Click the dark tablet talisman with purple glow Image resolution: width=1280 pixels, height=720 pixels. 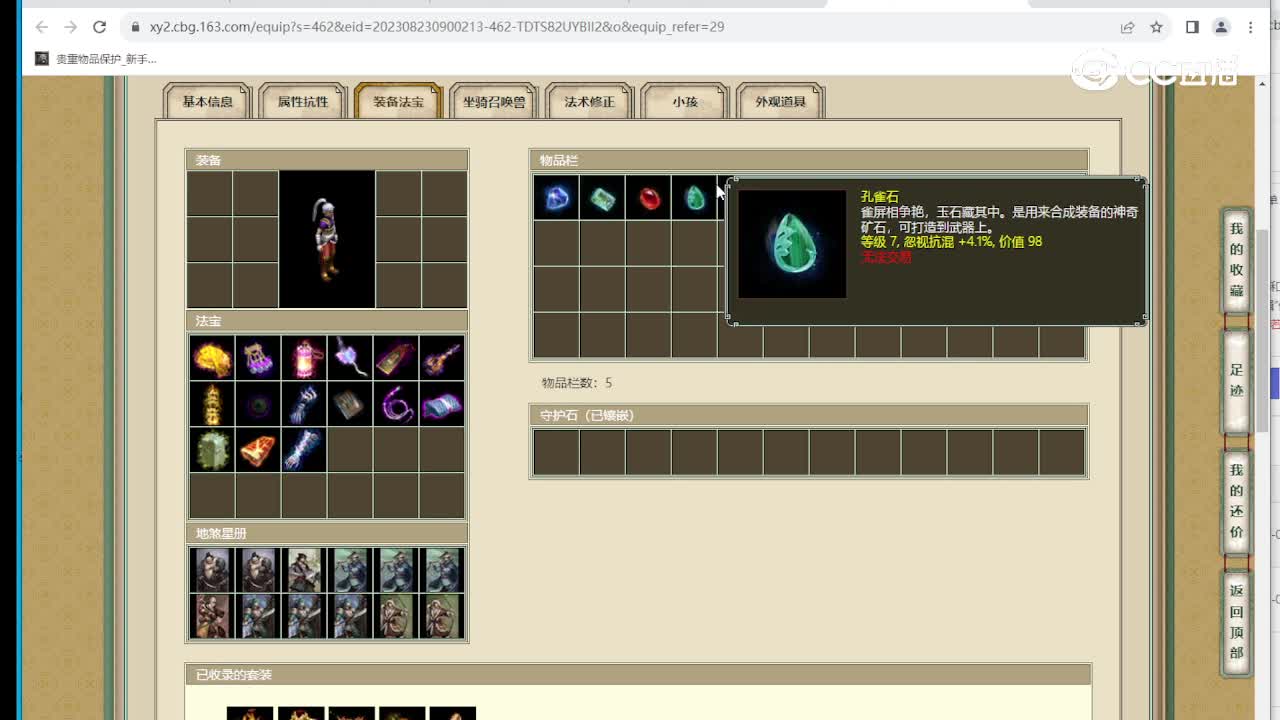click(x=396, y=358)
